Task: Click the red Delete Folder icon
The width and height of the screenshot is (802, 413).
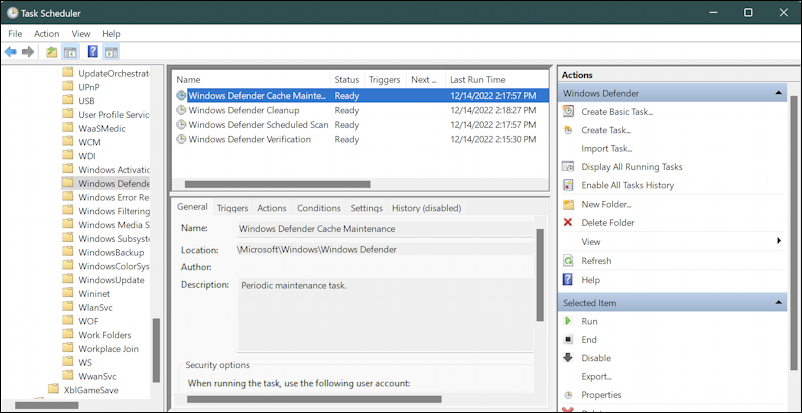Action: (568, 223)
